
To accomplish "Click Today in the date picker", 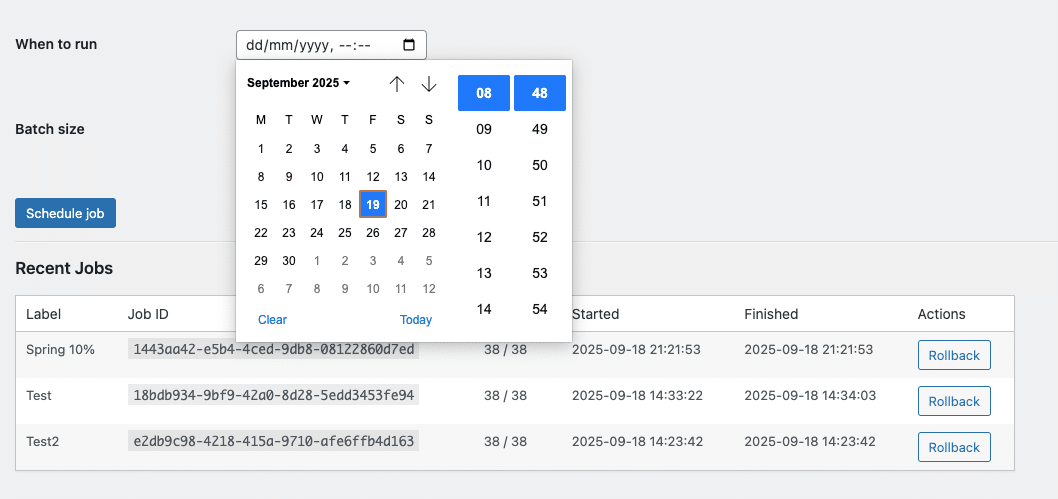I will point(416,320).
